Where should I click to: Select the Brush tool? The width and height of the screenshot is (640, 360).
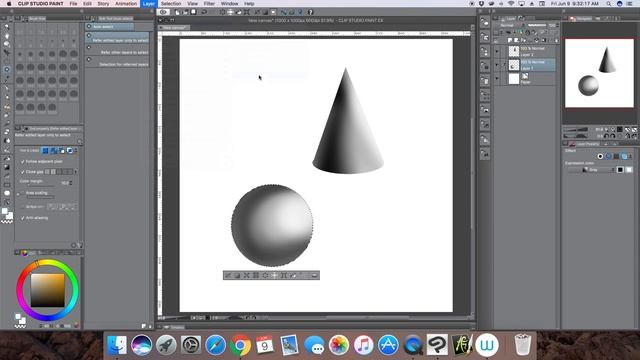click(x=7, y=107)
